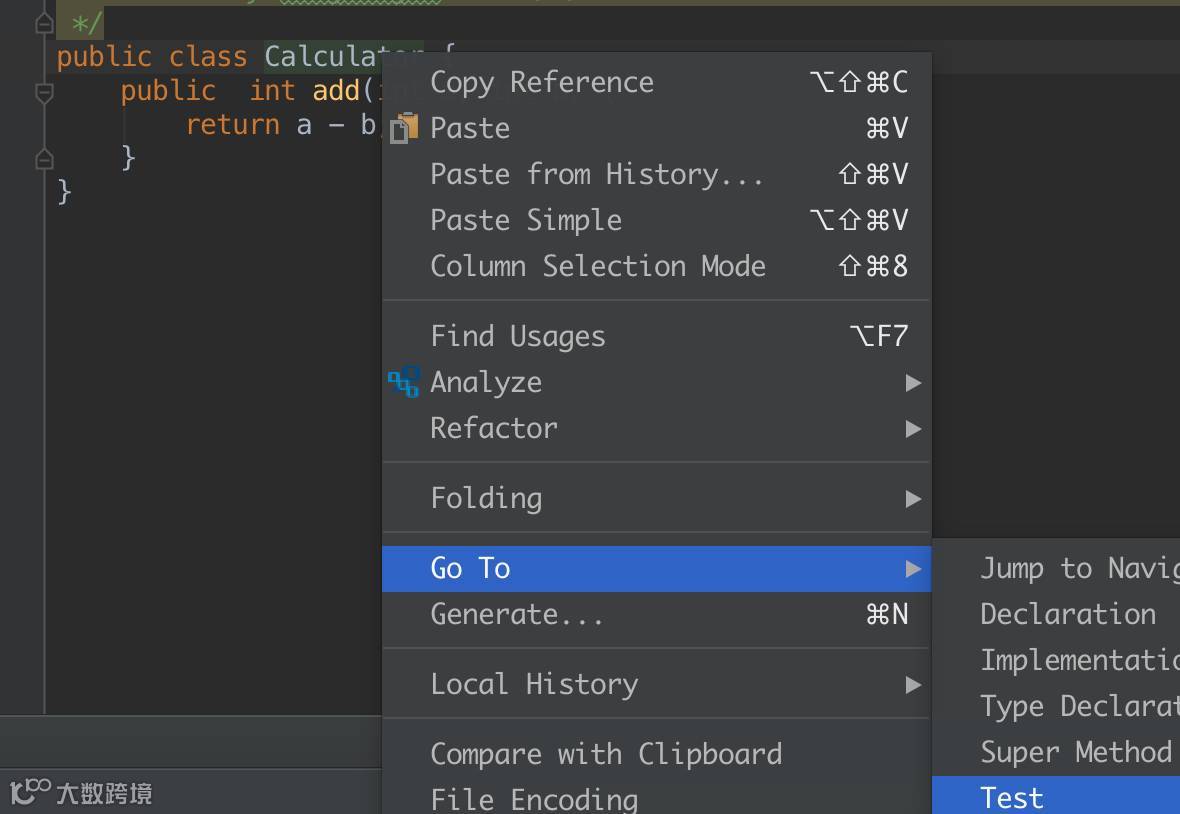Click the add method name in code
The image size is (1180, 814).
click(x=336, y=91)
